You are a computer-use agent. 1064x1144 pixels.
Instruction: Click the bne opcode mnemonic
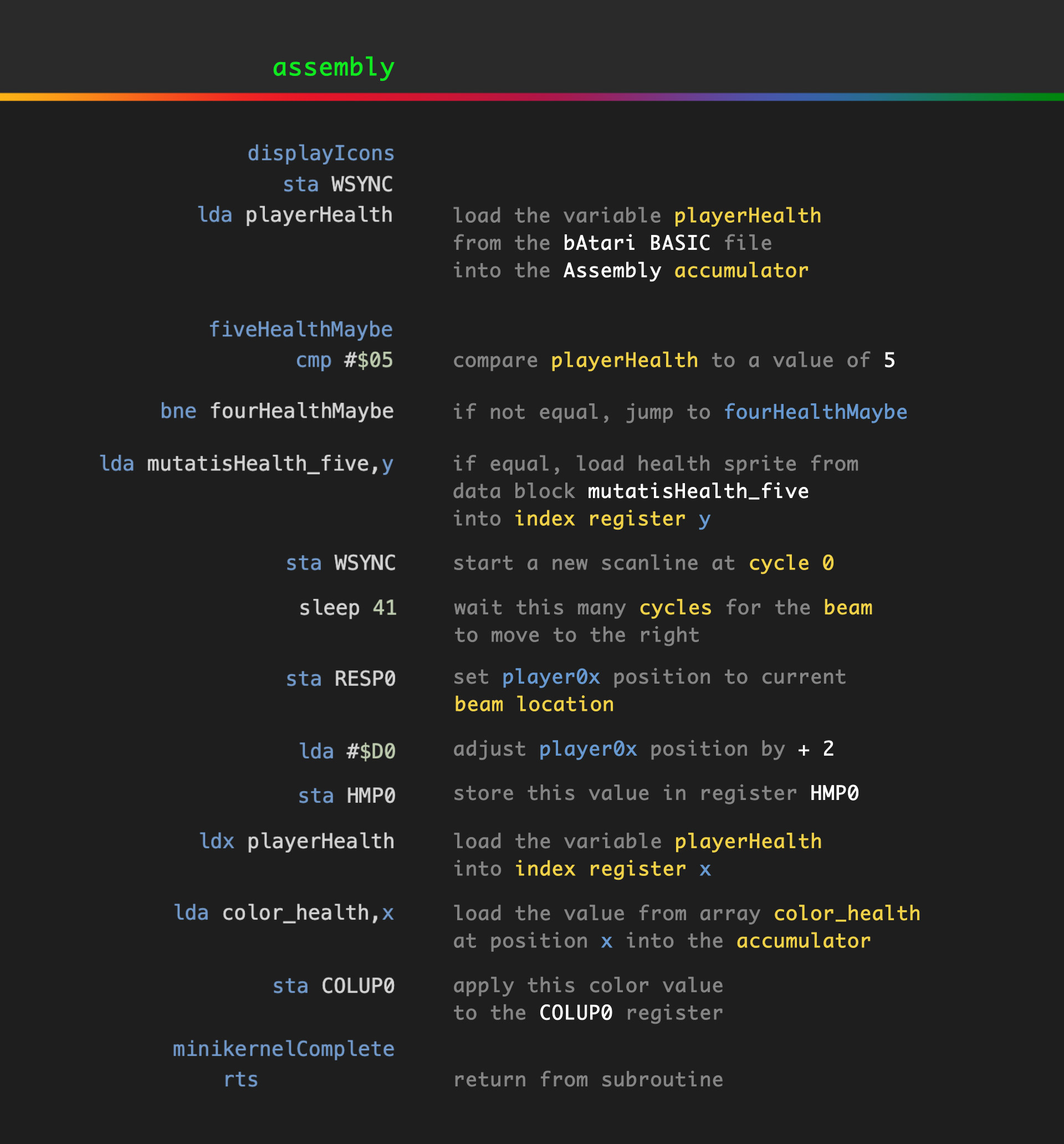(x=179, y=411)
